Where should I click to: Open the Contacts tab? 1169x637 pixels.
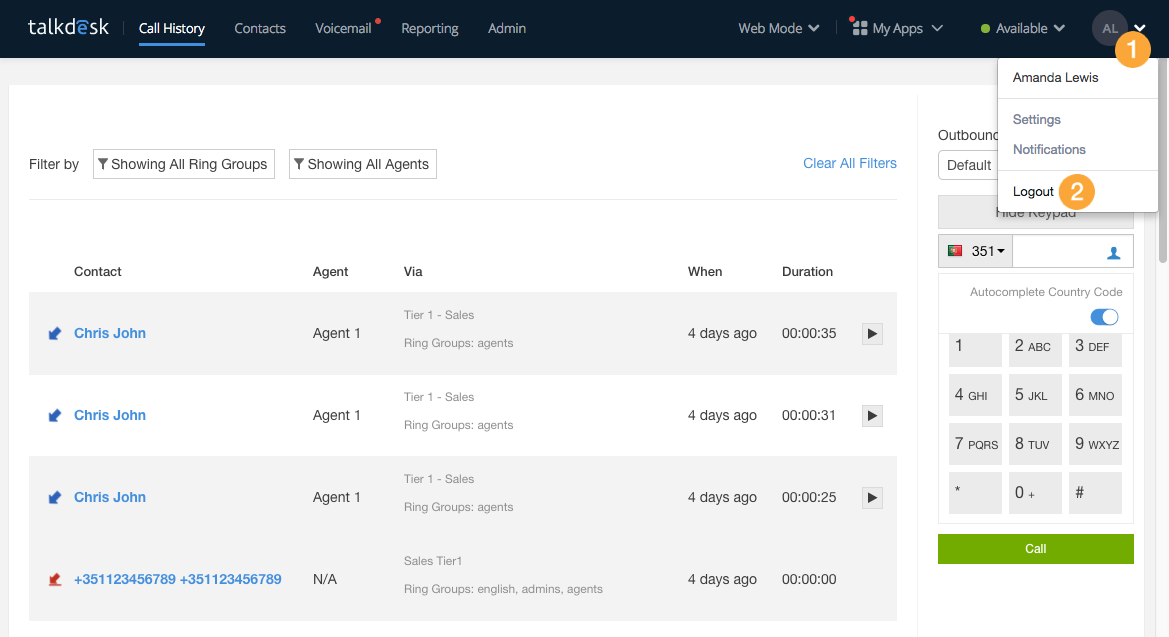259,28
